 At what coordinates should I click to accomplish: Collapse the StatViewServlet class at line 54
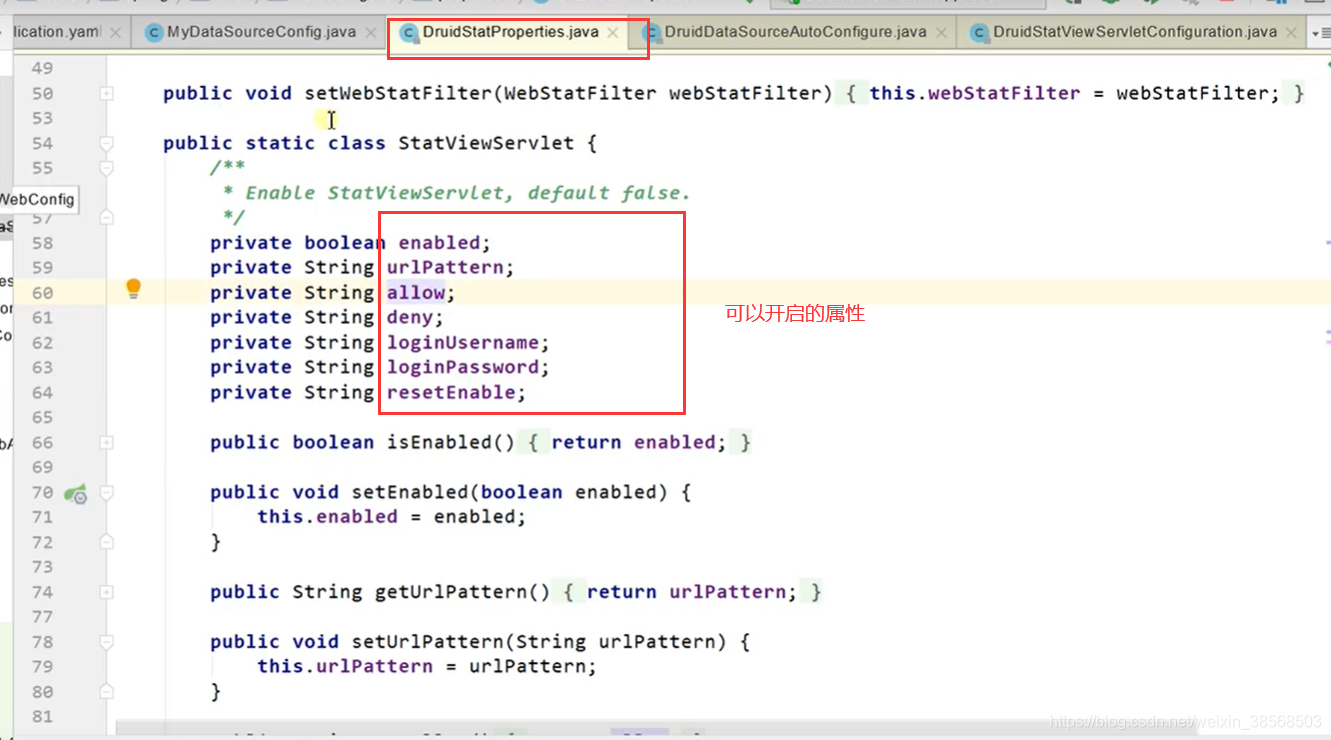tap(106, 144)
